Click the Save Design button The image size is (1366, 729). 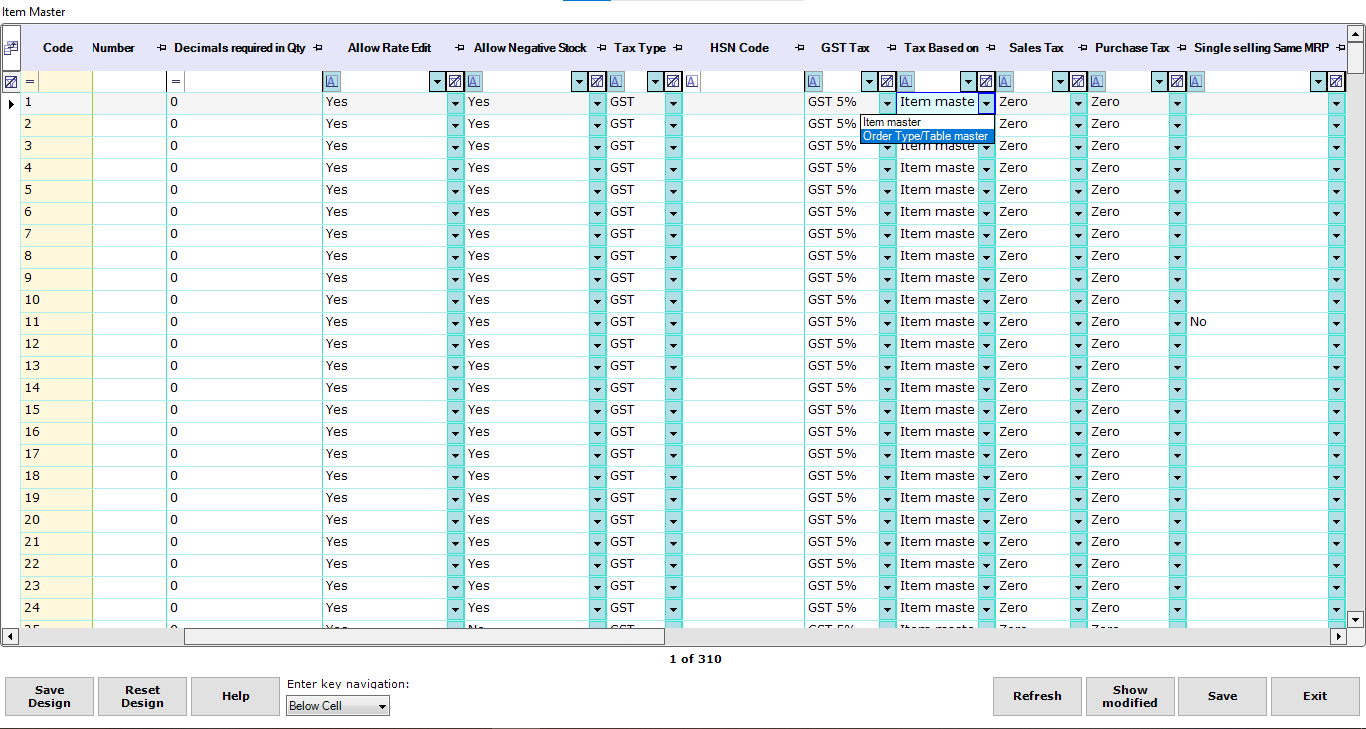pyautogui.click(x=49, y=696)
